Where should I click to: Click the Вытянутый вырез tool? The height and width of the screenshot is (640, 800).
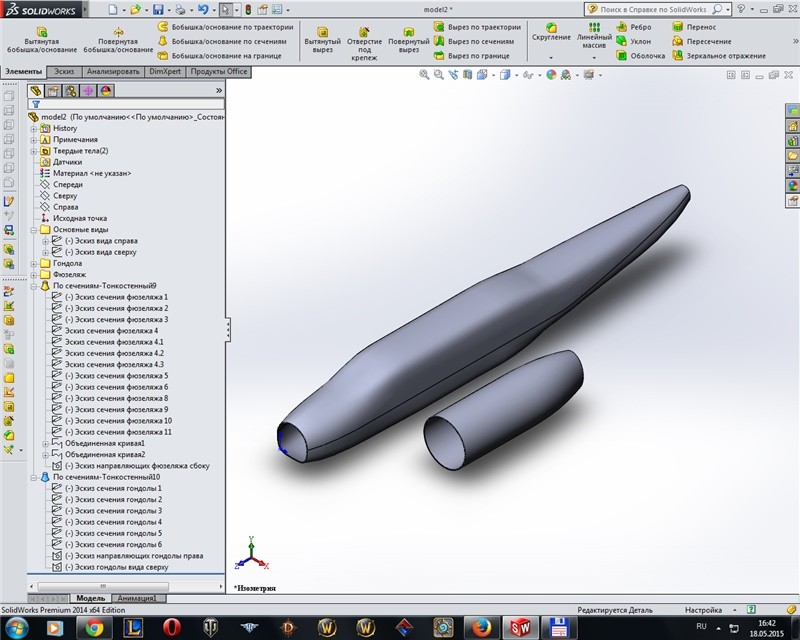[x=322, y=40]
